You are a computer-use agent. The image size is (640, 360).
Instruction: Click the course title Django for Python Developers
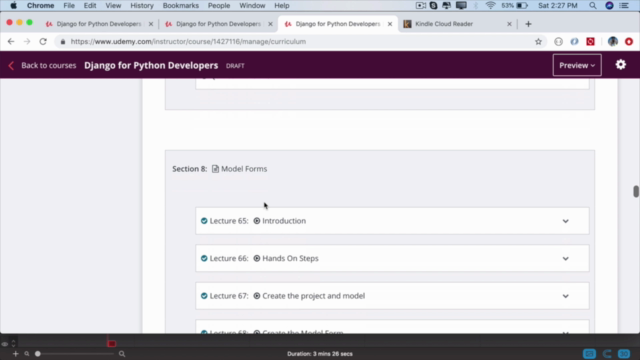click(x=151, y=65)
